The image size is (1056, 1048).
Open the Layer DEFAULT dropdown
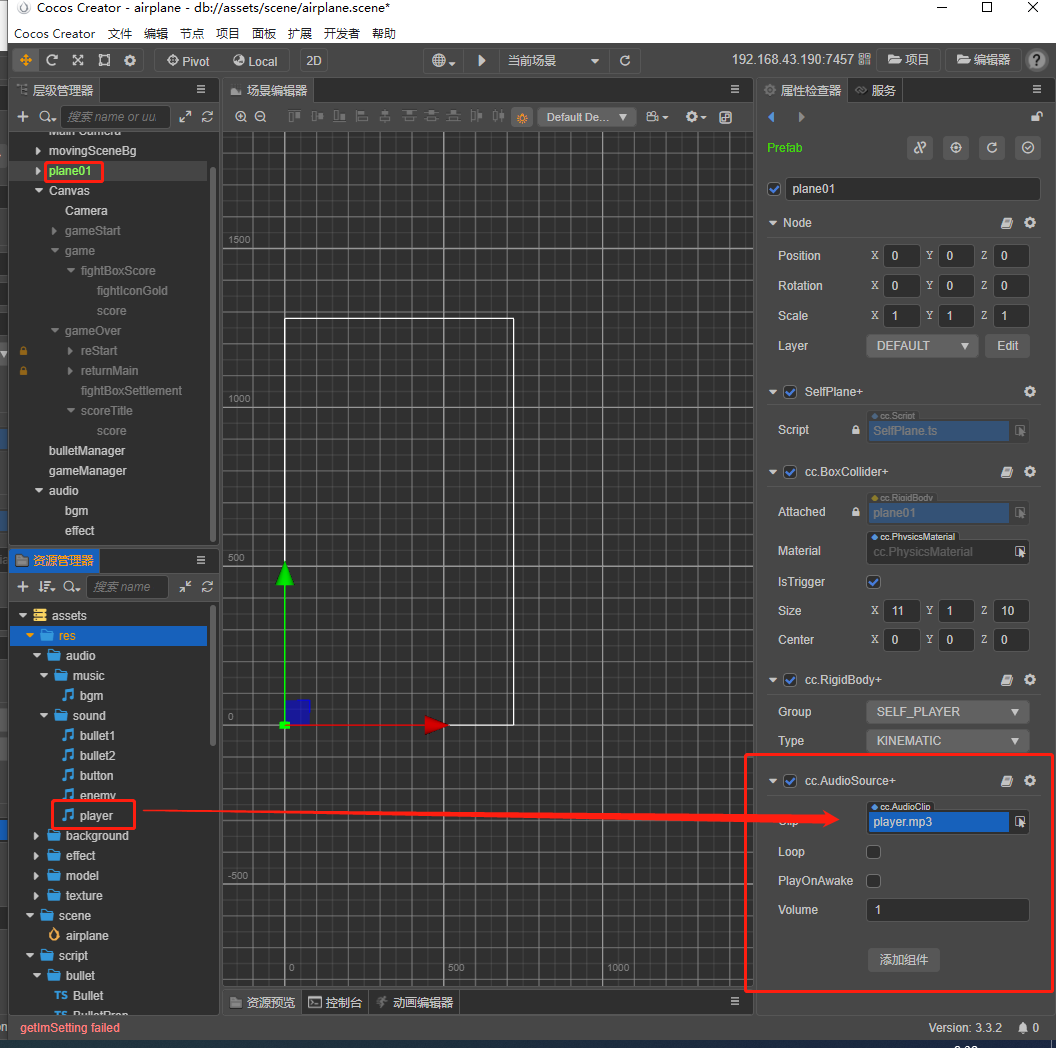(922, 346)
